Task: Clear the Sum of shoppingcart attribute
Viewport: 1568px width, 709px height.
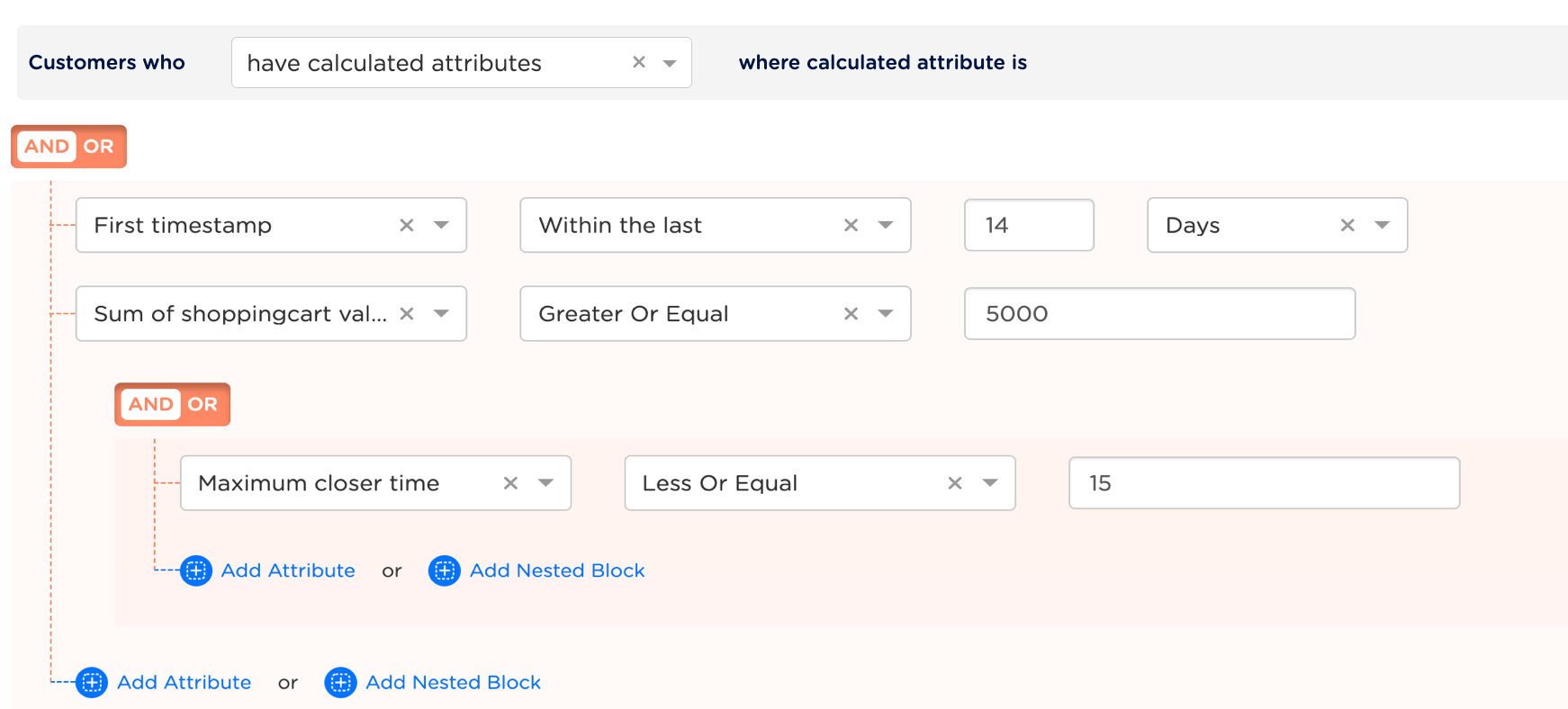Action: (407, 313)
